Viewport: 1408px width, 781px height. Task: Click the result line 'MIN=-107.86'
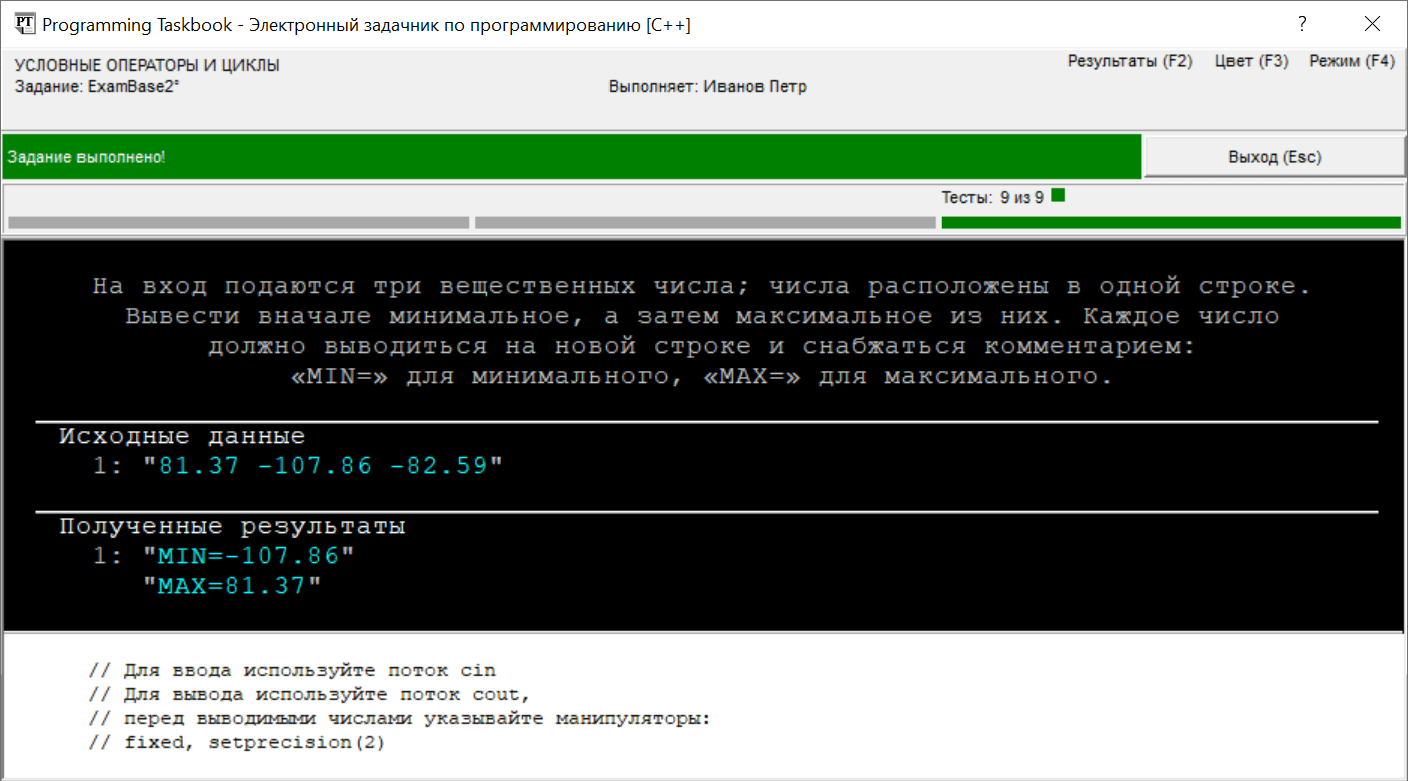(x=249, y=556)
